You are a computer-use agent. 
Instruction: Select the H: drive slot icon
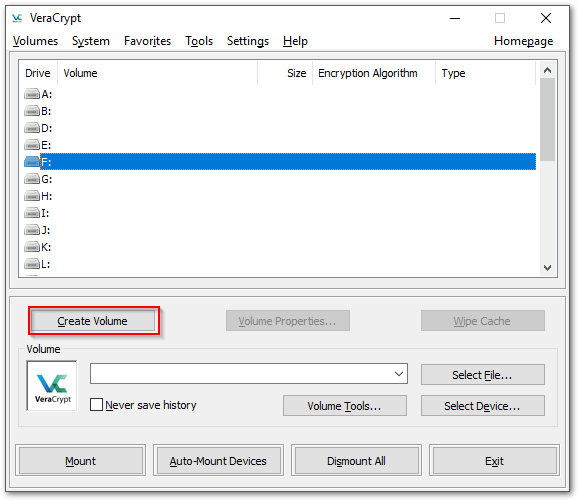click(x=32, y=196)
